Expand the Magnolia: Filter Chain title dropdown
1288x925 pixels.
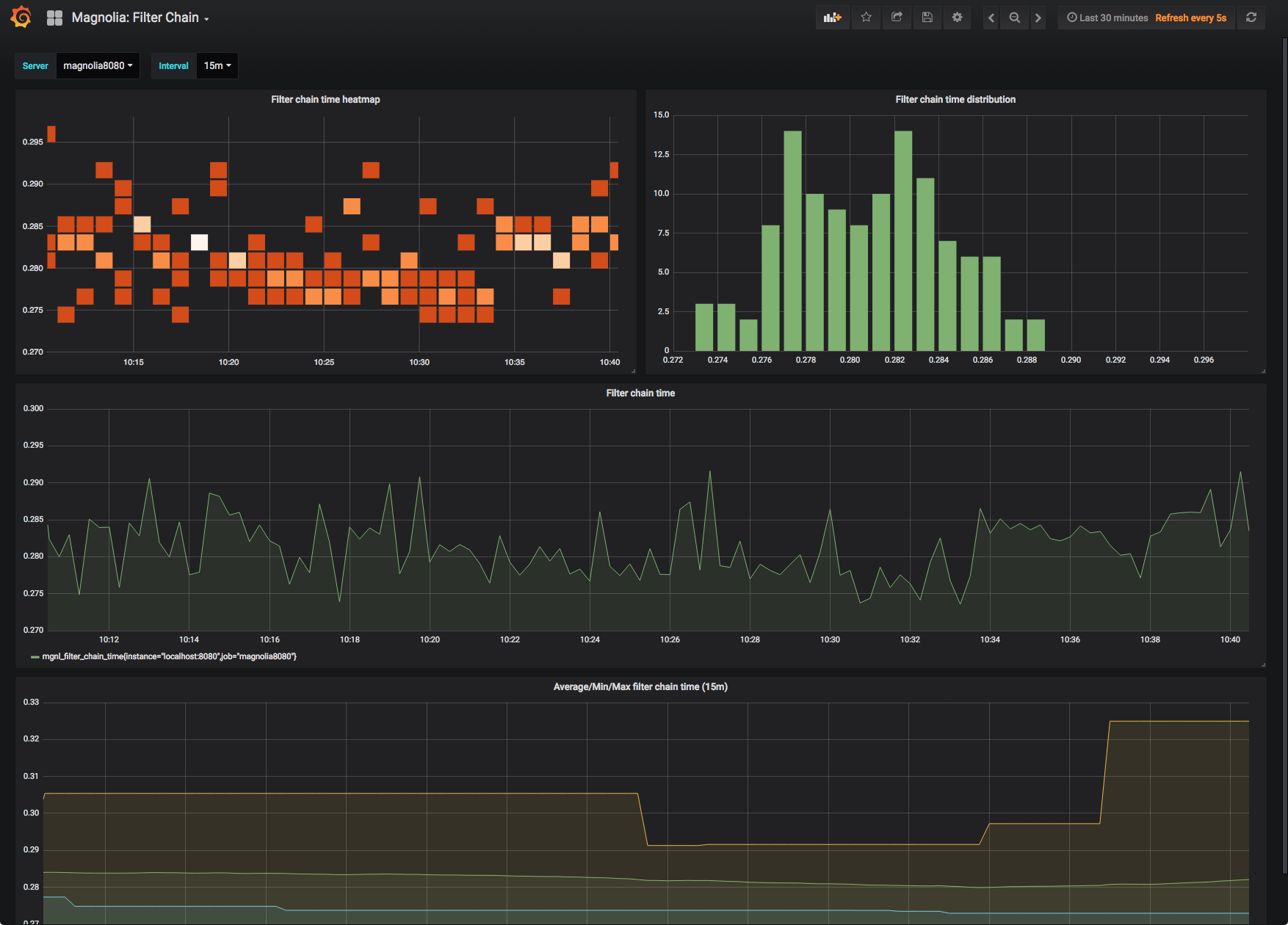coord(140,17)
